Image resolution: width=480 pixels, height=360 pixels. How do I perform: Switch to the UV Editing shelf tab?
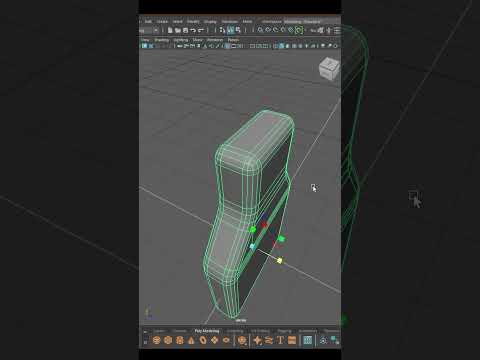(260, 331)
